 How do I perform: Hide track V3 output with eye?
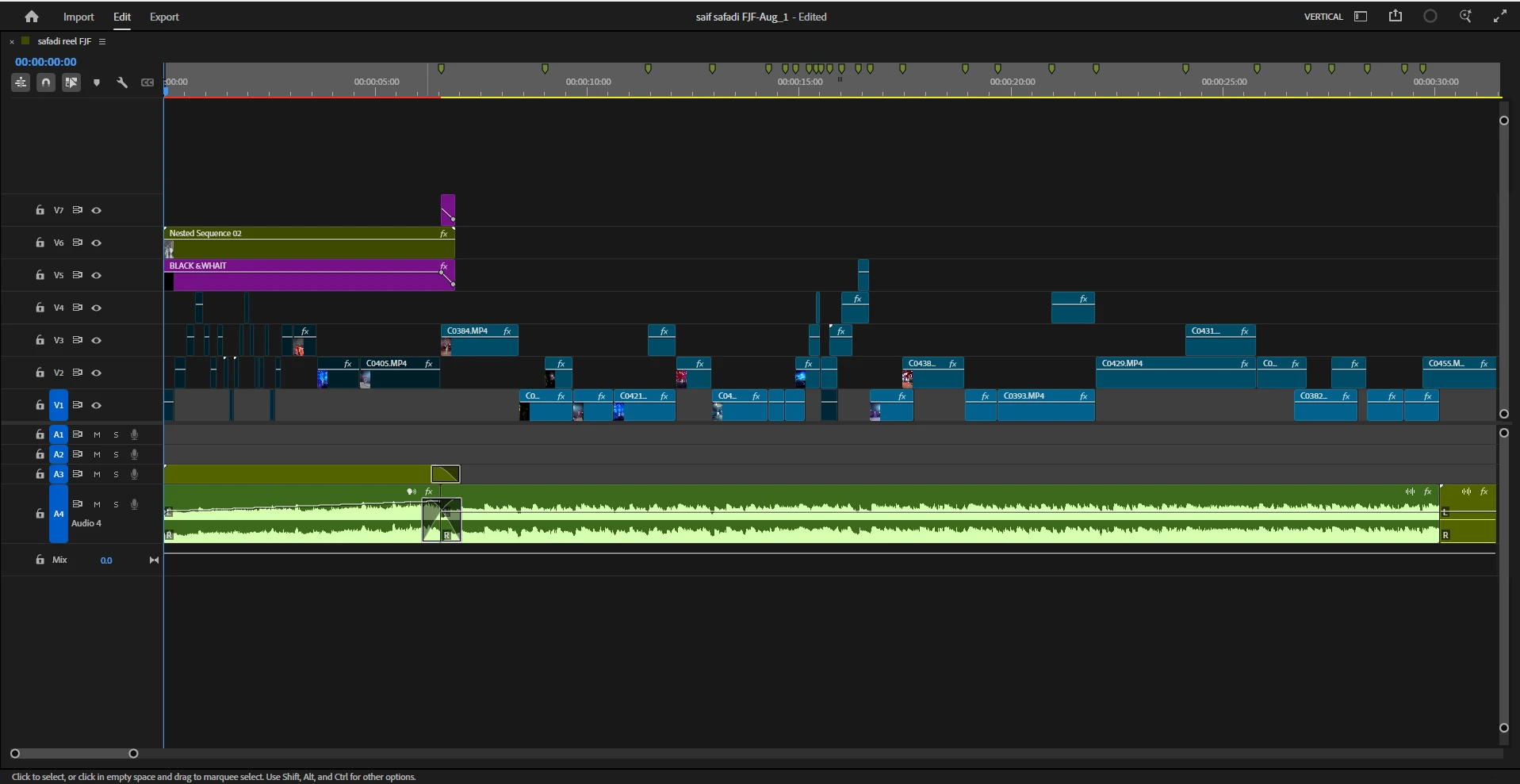(97, 341)
